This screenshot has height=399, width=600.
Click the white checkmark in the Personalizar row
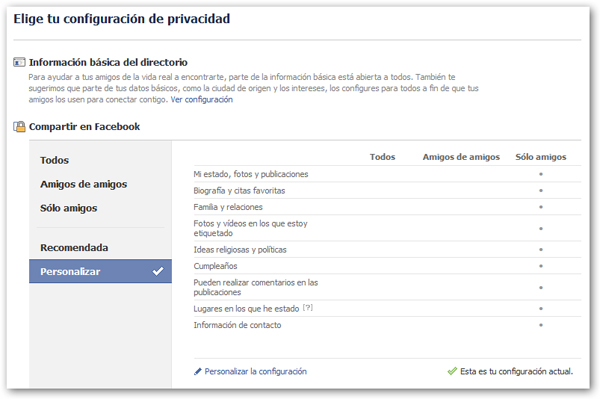click(x=158, y=271)
